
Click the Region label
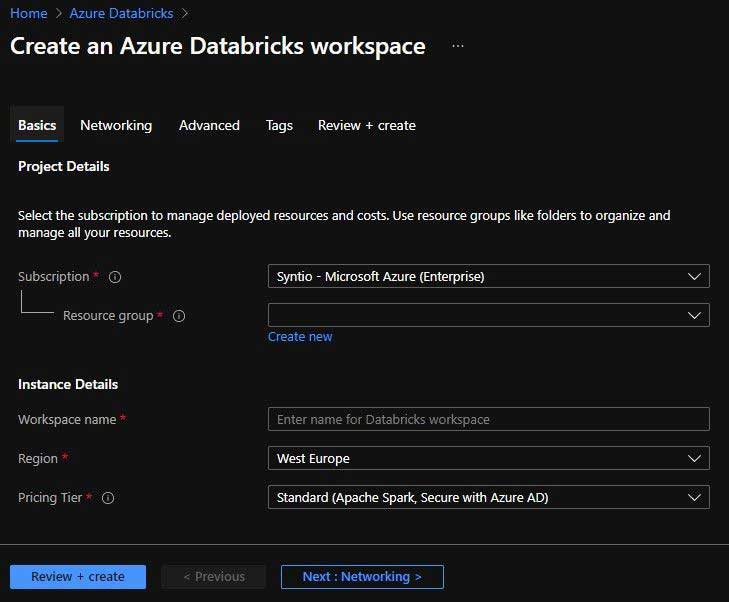coord(38,458)
